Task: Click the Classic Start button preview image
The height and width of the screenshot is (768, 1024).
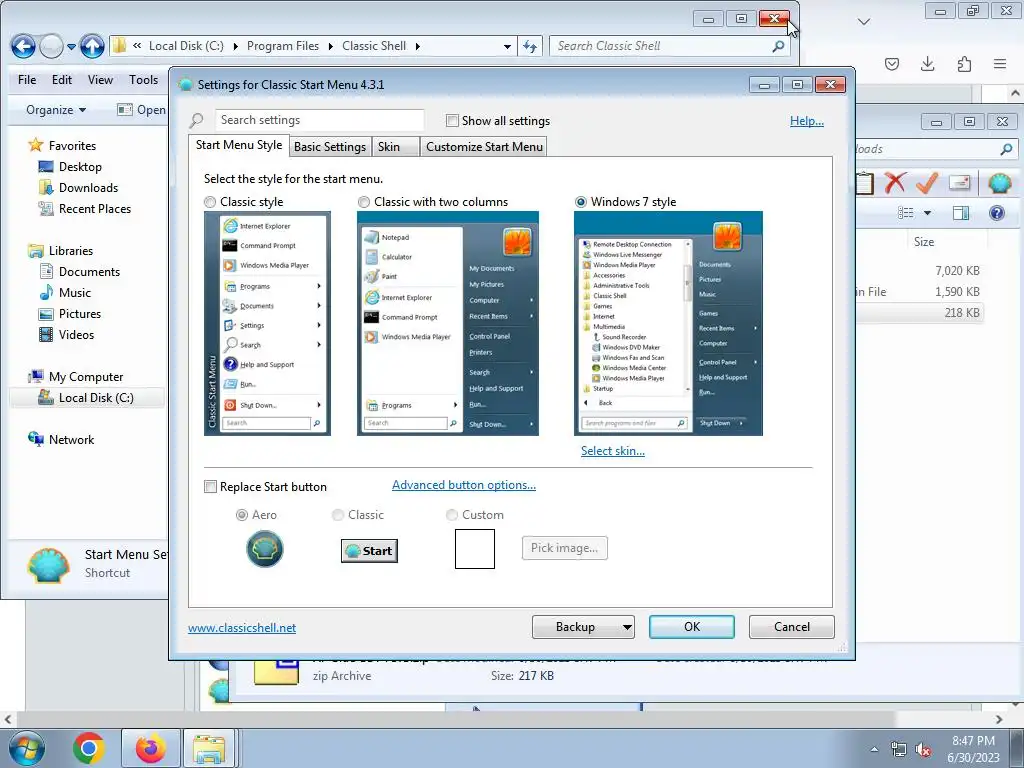Action: click(370, 551)
